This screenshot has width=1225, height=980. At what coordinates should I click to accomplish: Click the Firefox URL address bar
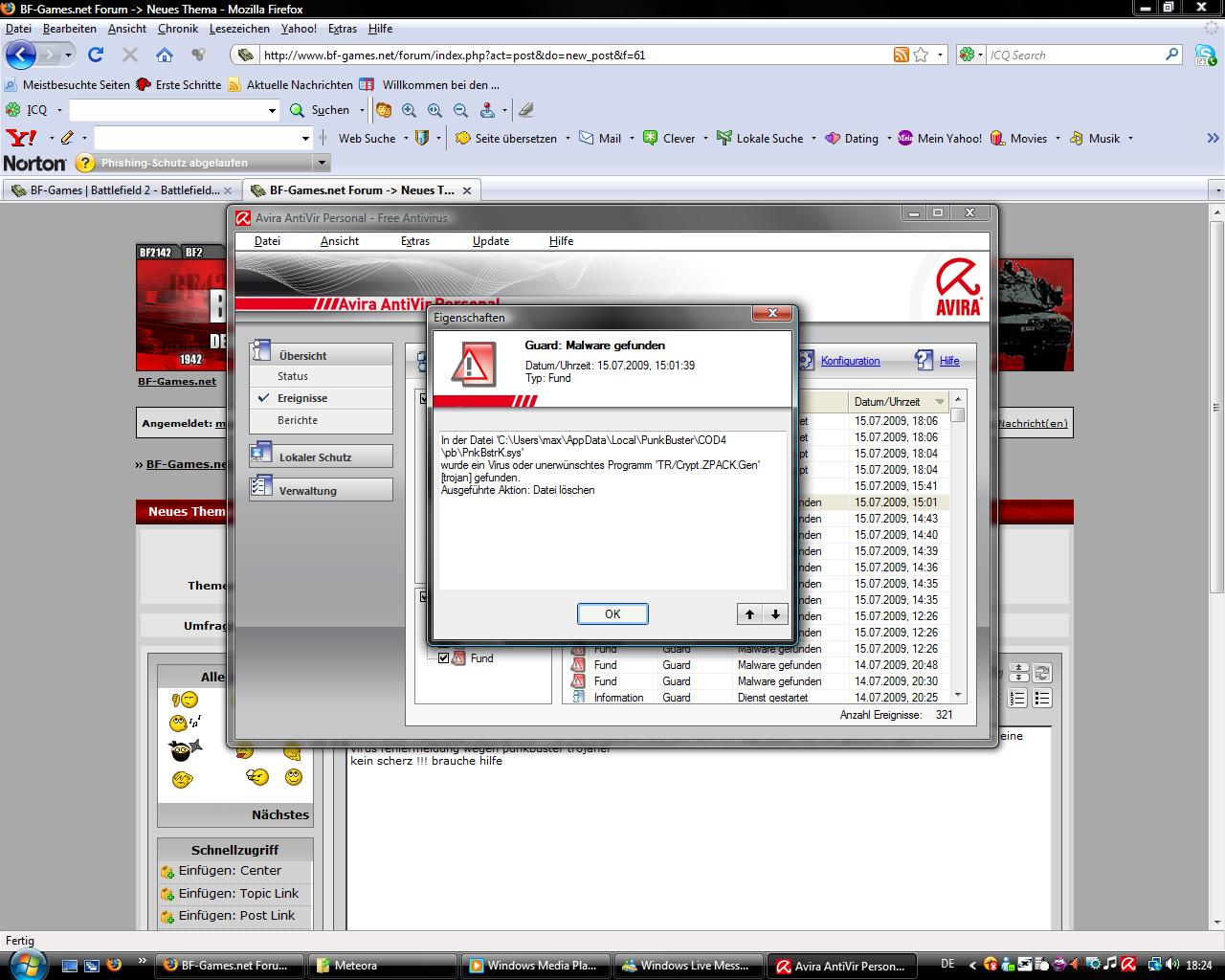[x=574, y=55]
